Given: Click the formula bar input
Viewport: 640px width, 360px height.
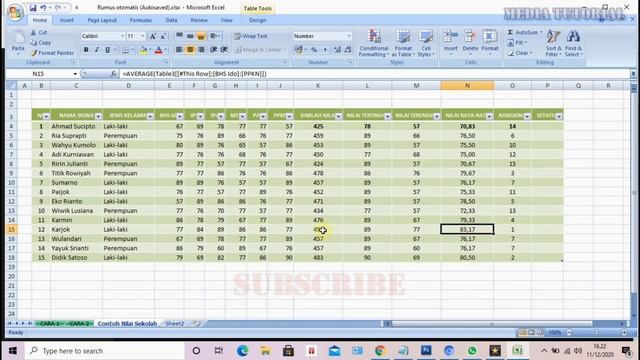Looking at the screenshot, I should coord(376,74).
